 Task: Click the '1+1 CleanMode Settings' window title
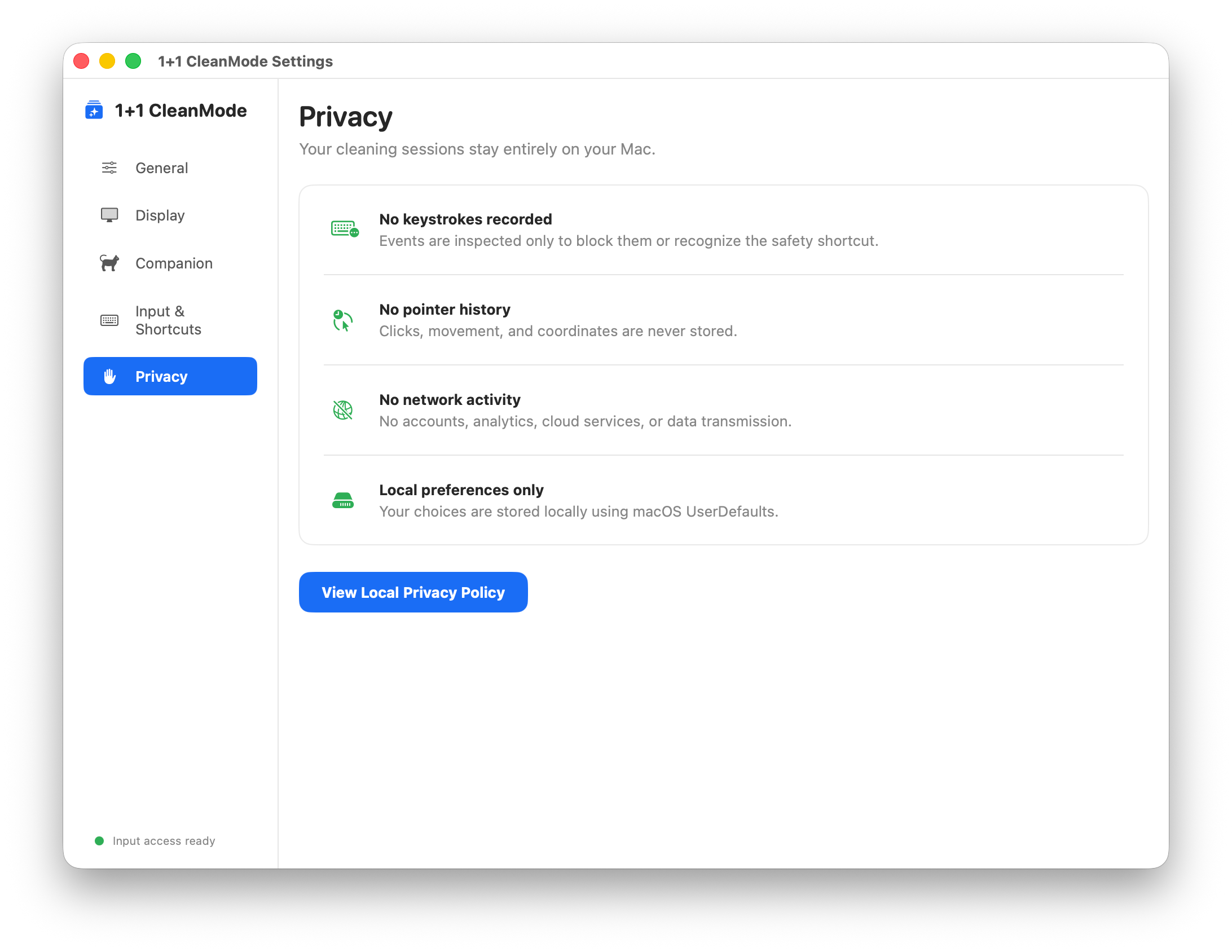tap(245, 61)
